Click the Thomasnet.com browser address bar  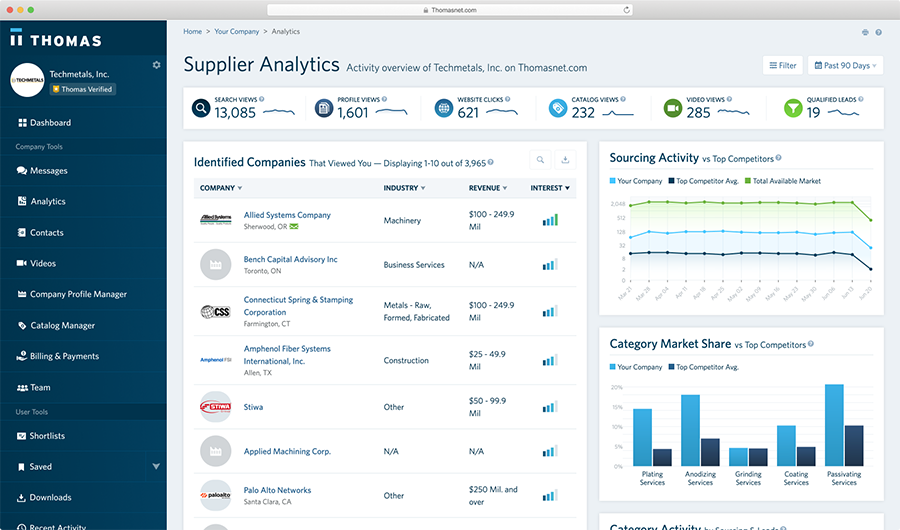tap(450, 10)
